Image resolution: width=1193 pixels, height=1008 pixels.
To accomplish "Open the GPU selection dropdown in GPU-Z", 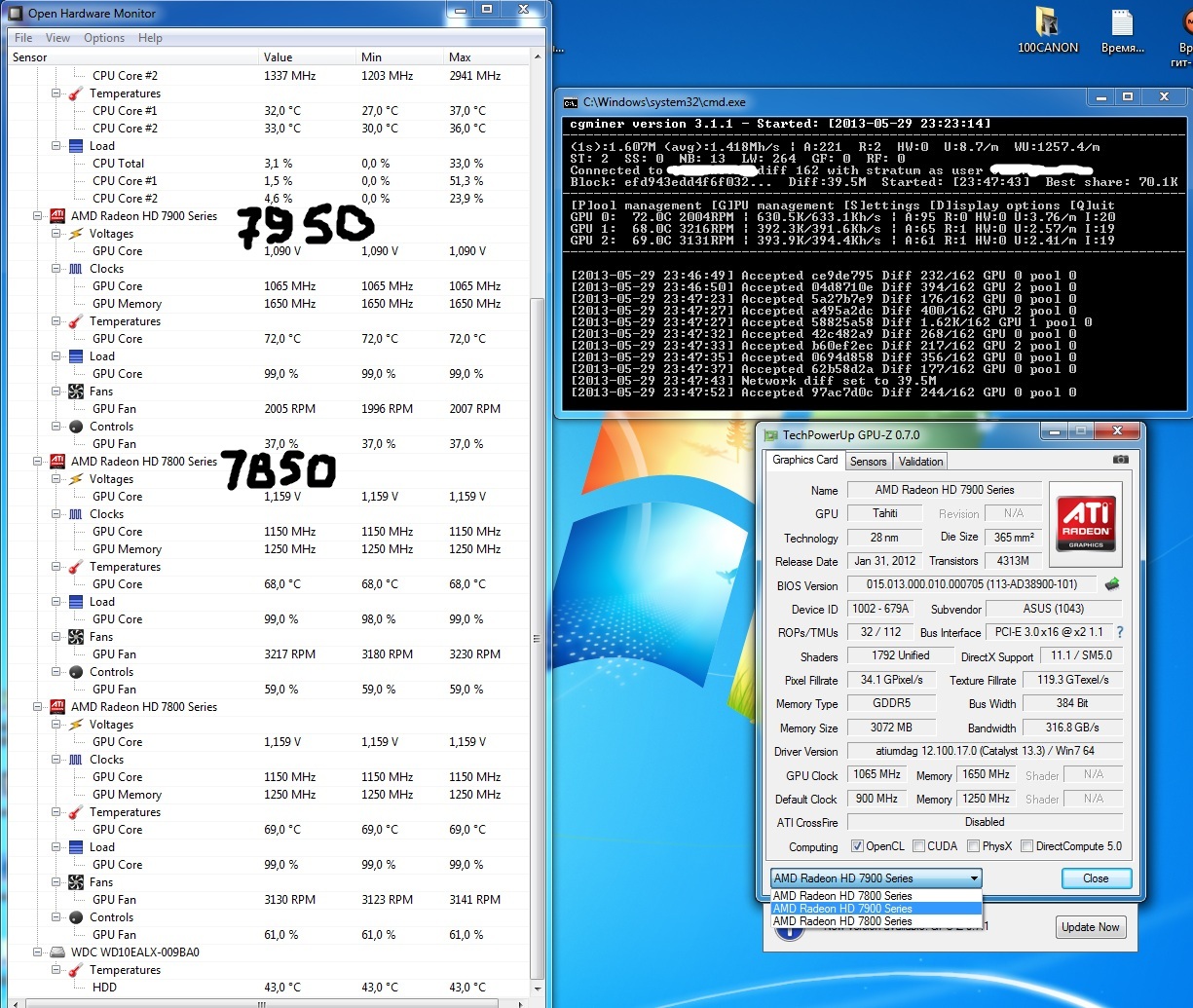I will click(x=876, y=878).
